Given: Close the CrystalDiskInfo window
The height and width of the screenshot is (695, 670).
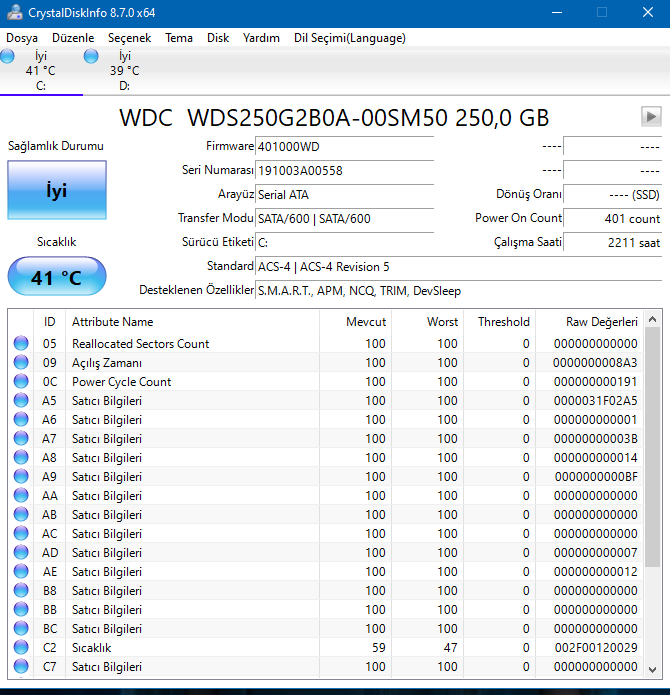Looking at the screenshot, I should click(648, 12).
